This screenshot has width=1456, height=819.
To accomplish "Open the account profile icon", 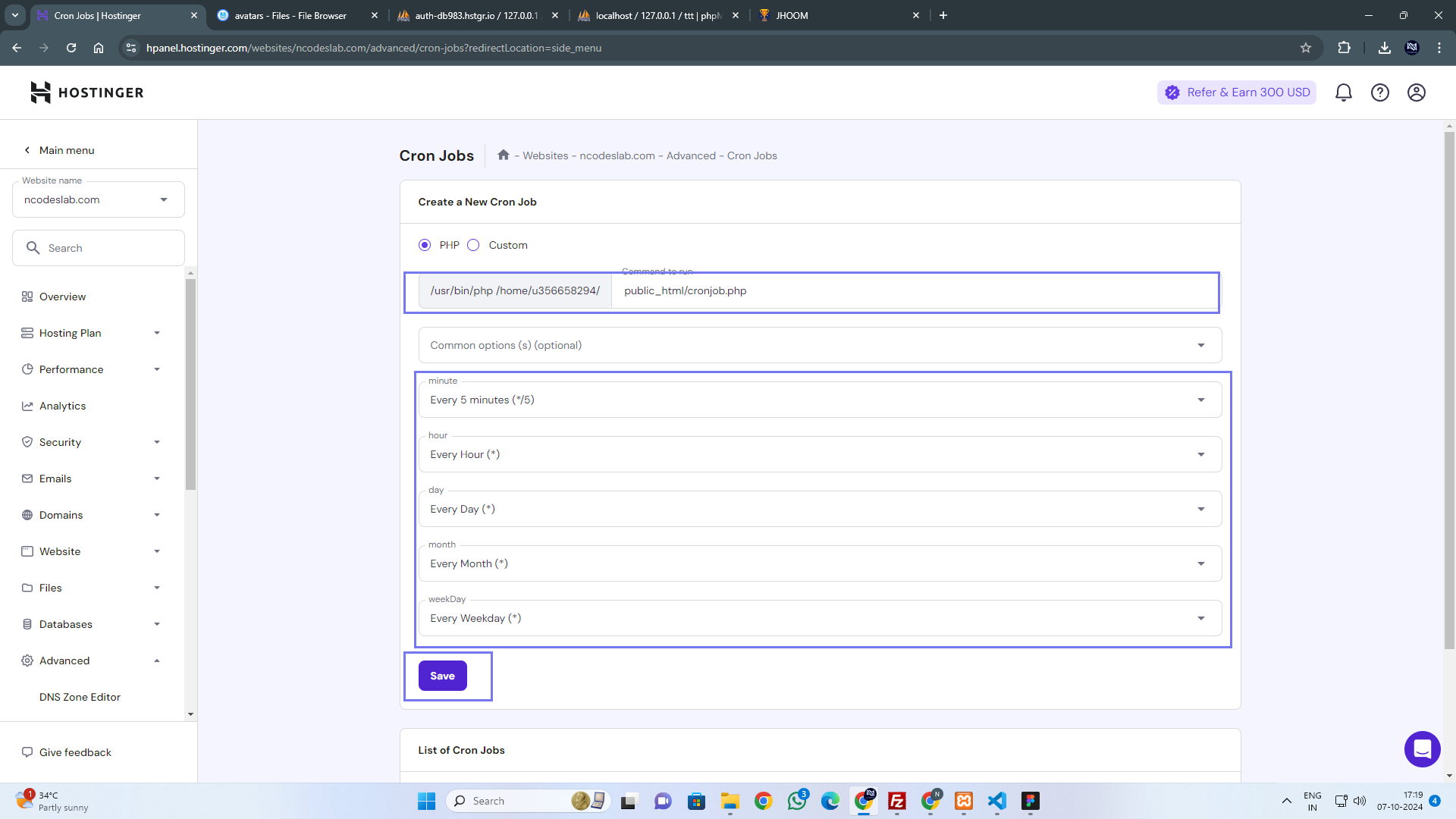I will tap(1416, 93).
